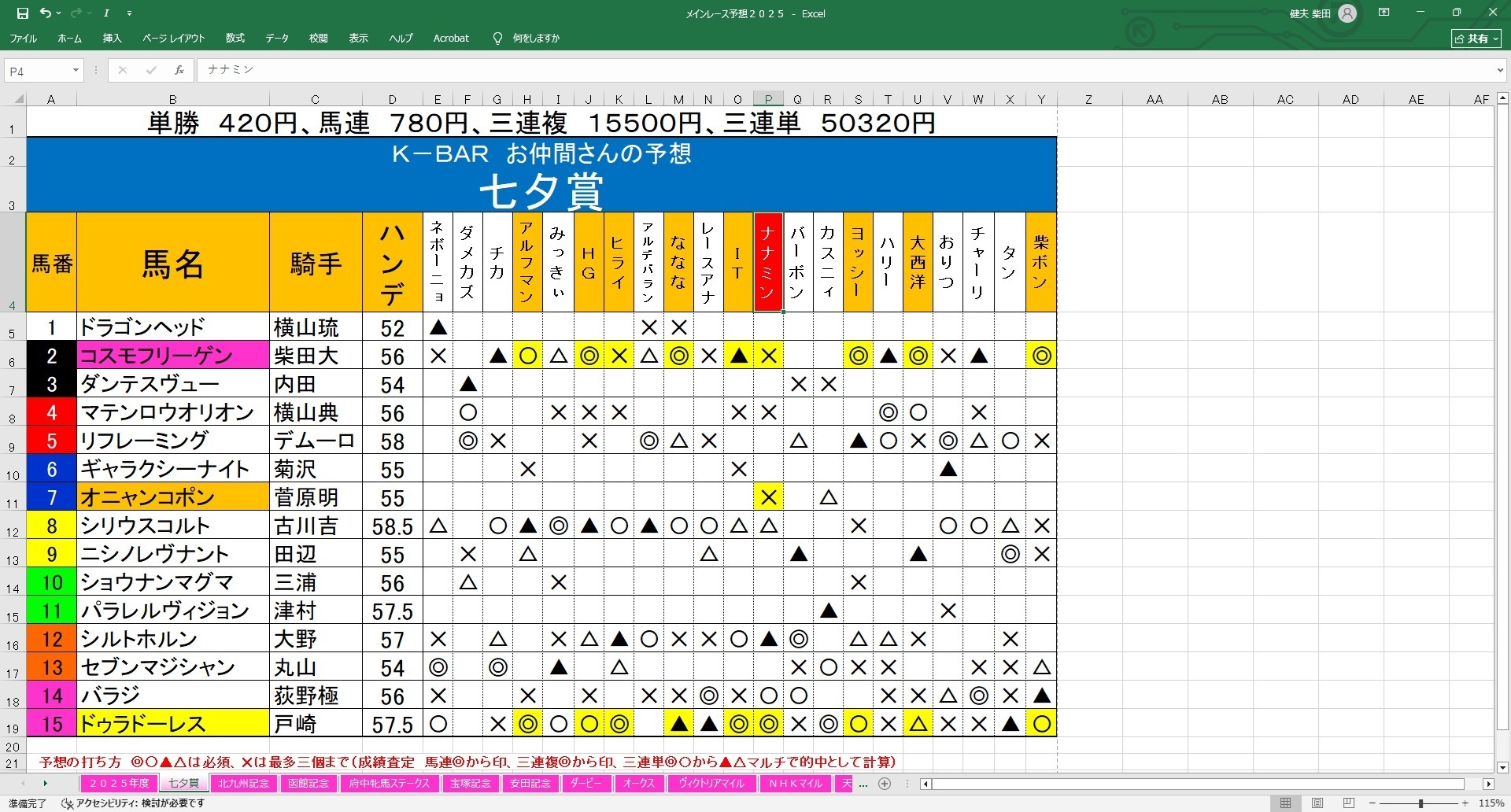Viewport: 1511px width, 812px height.
Task: Click accessibility status text in status bar
Action: point(134,803)
